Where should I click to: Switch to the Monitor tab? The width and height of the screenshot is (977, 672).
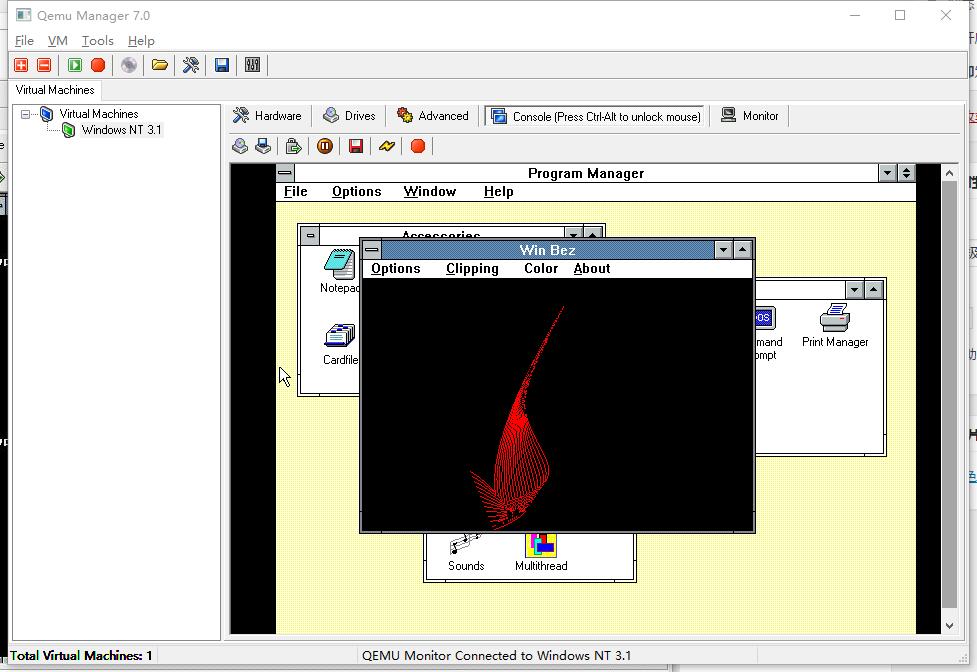pos(750,116)
